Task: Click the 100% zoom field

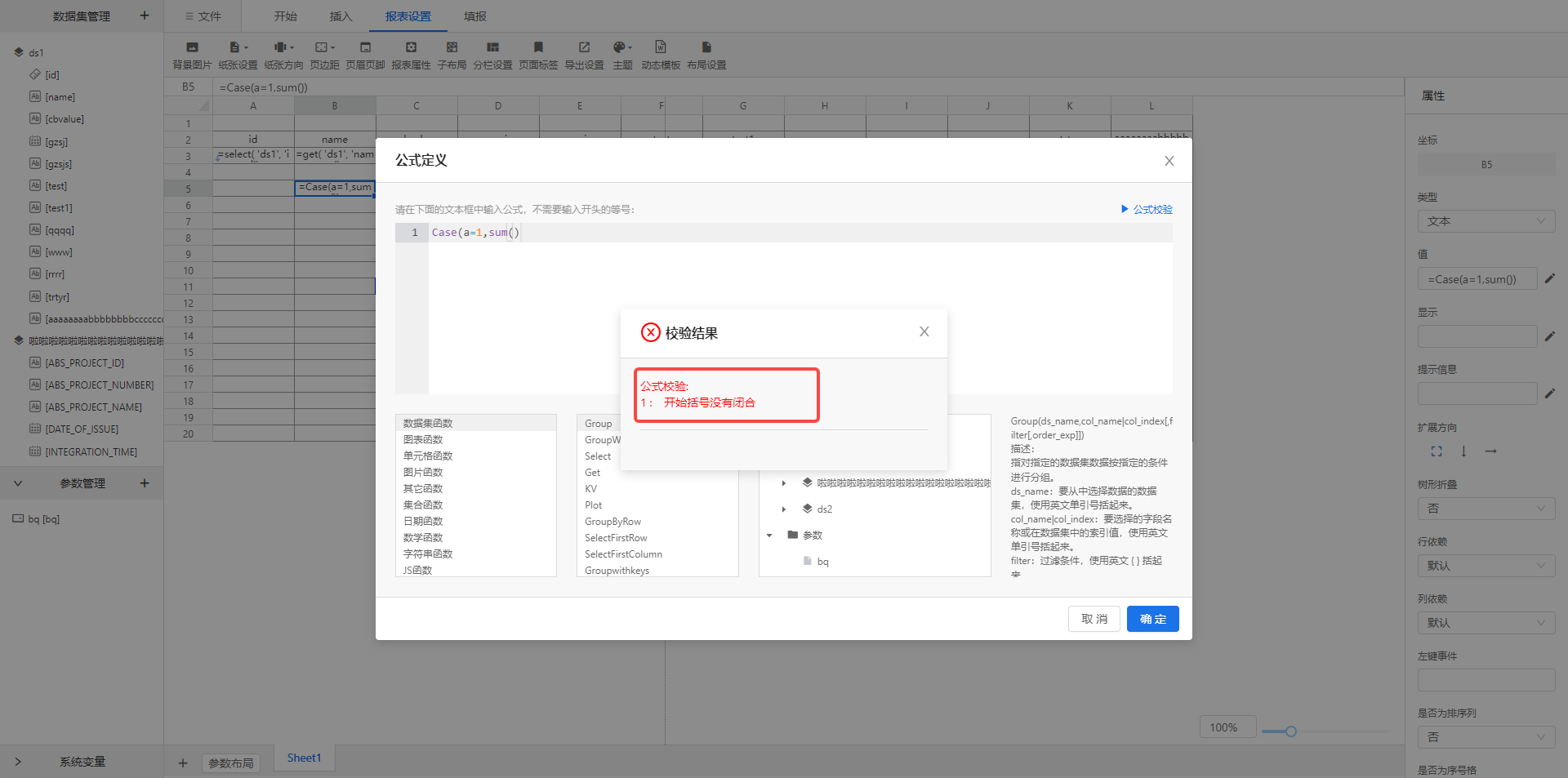Action: (x=1227, y=727)
